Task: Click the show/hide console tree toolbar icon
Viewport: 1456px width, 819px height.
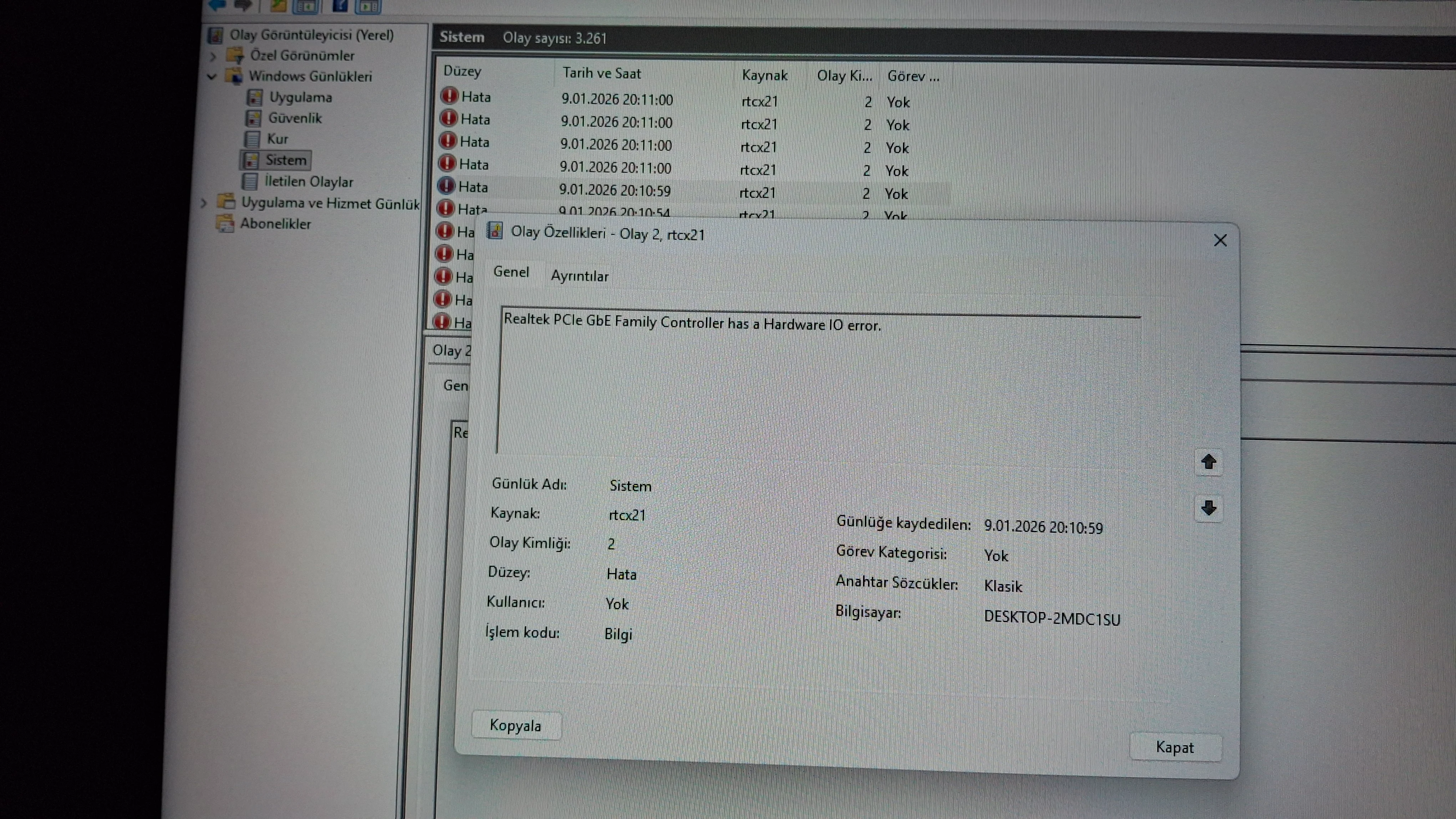Action: [x=306, y=6]
